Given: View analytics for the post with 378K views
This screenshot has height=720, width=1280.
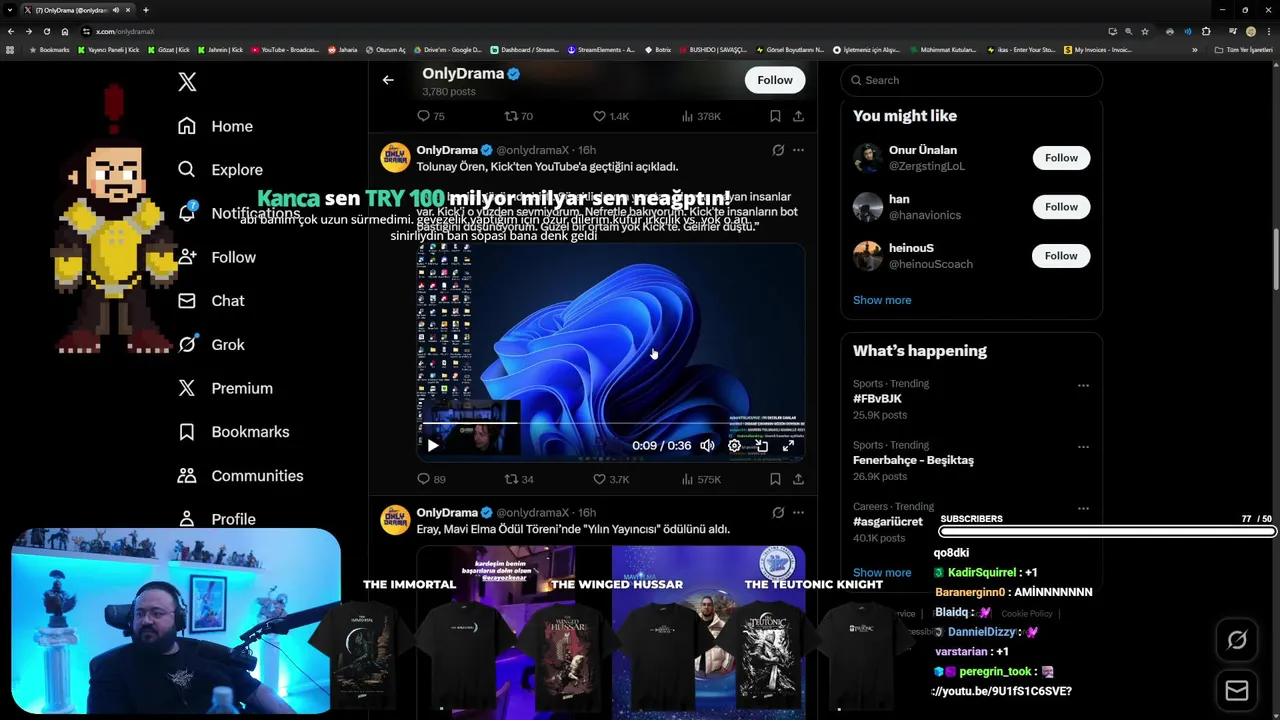Looking at the screenshot, I should click(x=701, y=116).
